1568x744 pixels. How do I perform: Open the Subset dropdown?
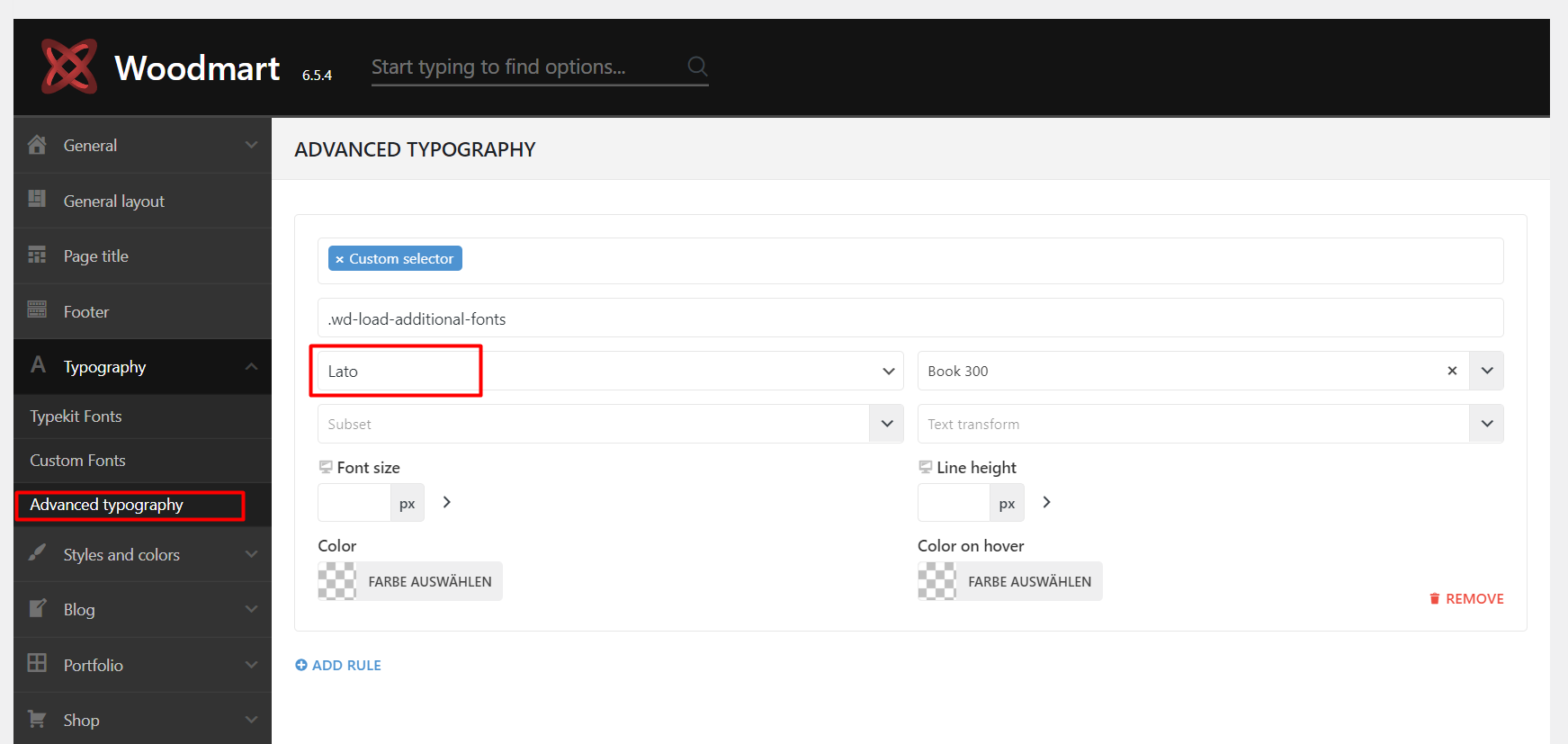[x=611, y=424]
